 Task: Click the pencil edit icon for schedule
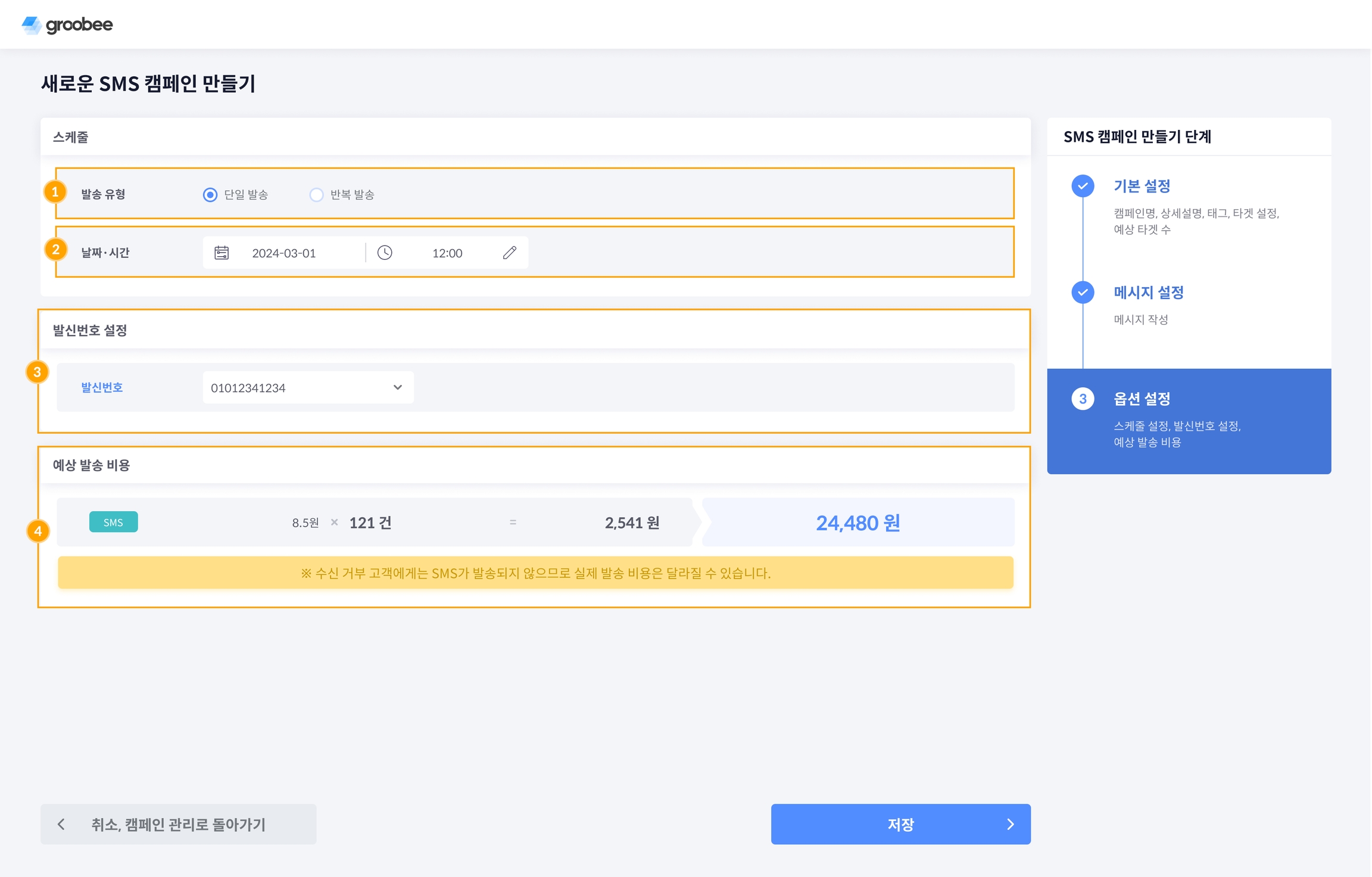pos(510,253)
